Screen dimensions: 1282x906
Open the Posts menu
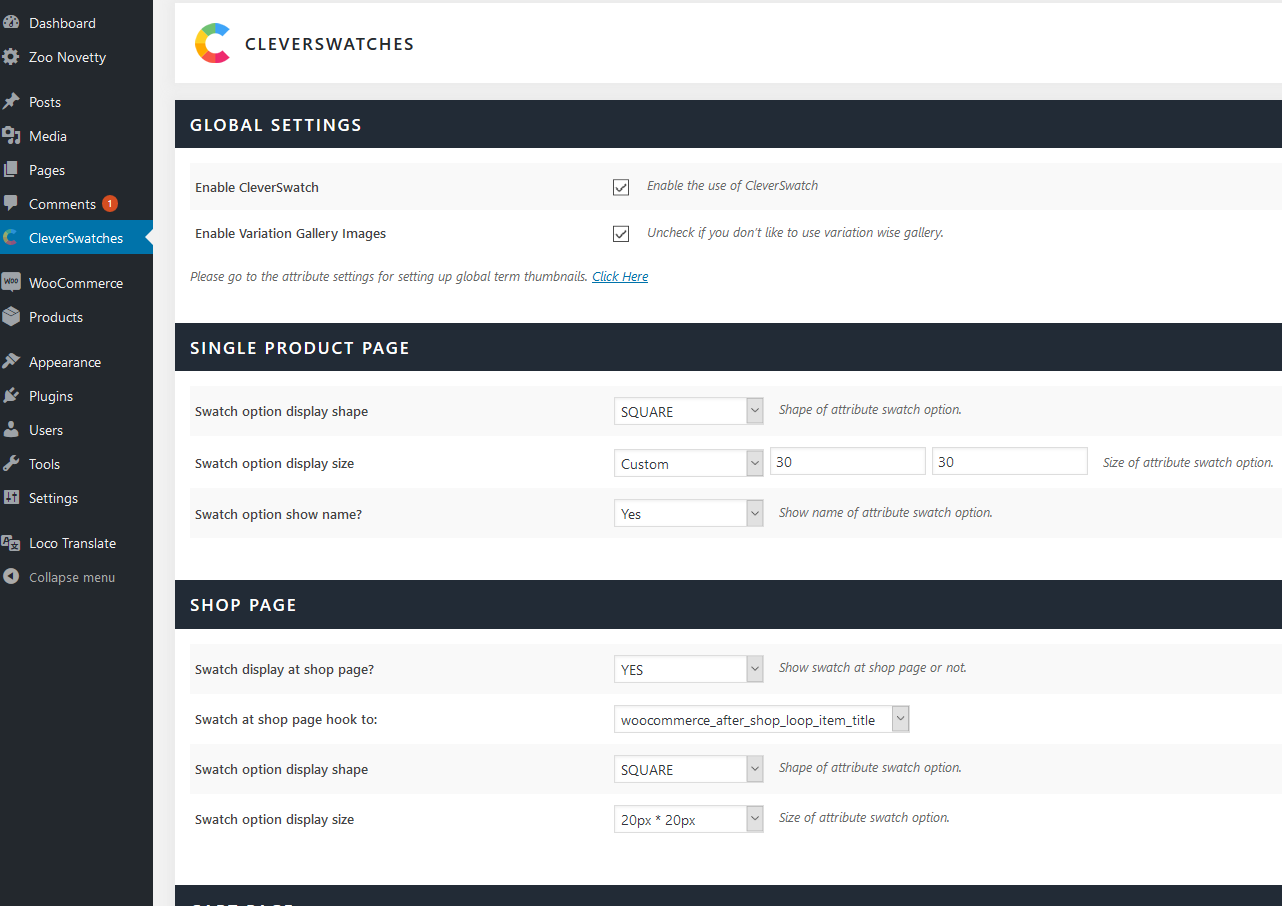tap(45, 102)
